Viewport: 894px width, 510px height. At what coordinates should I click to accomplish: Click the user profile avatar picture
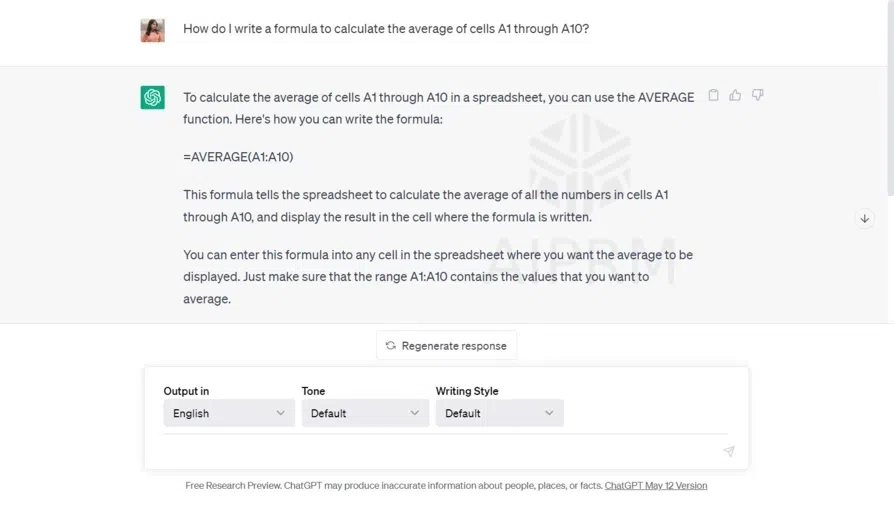[x=152, y=30]
